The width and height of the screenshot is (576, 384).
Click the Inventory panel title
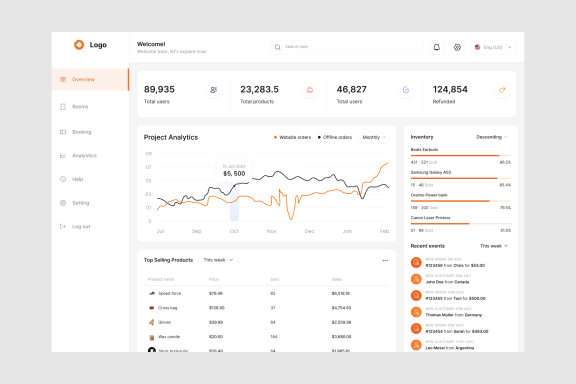pyautogui.click(x=422, y=137)
